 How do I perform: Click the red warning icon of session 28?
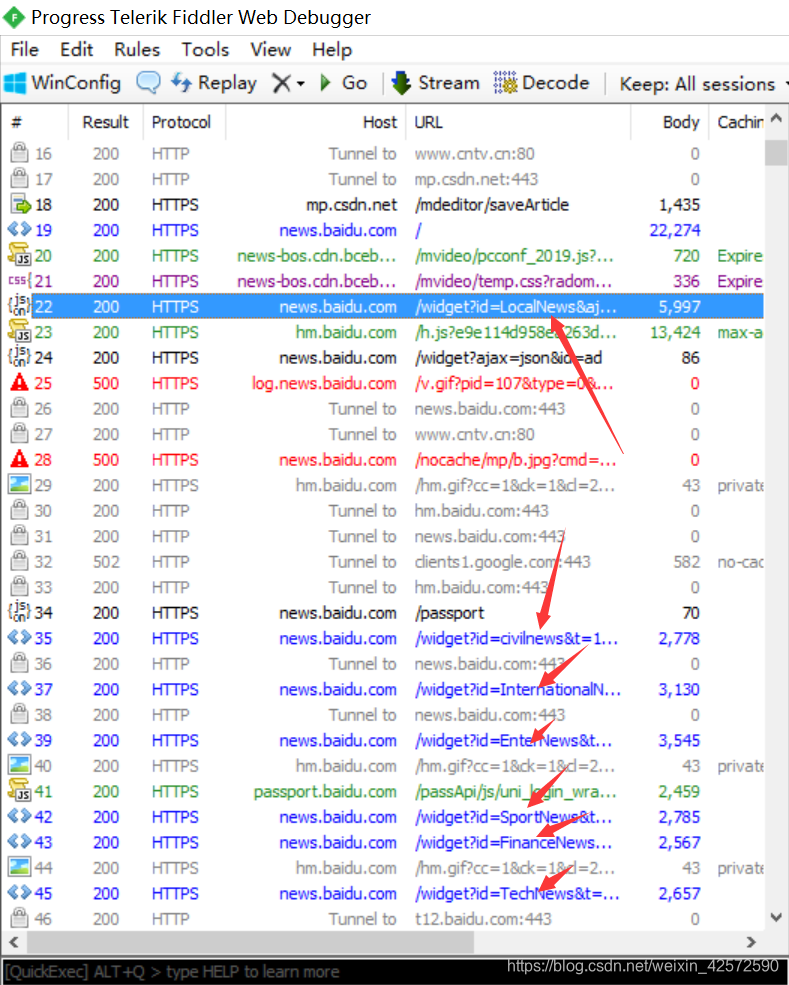(x=19, y=459)
